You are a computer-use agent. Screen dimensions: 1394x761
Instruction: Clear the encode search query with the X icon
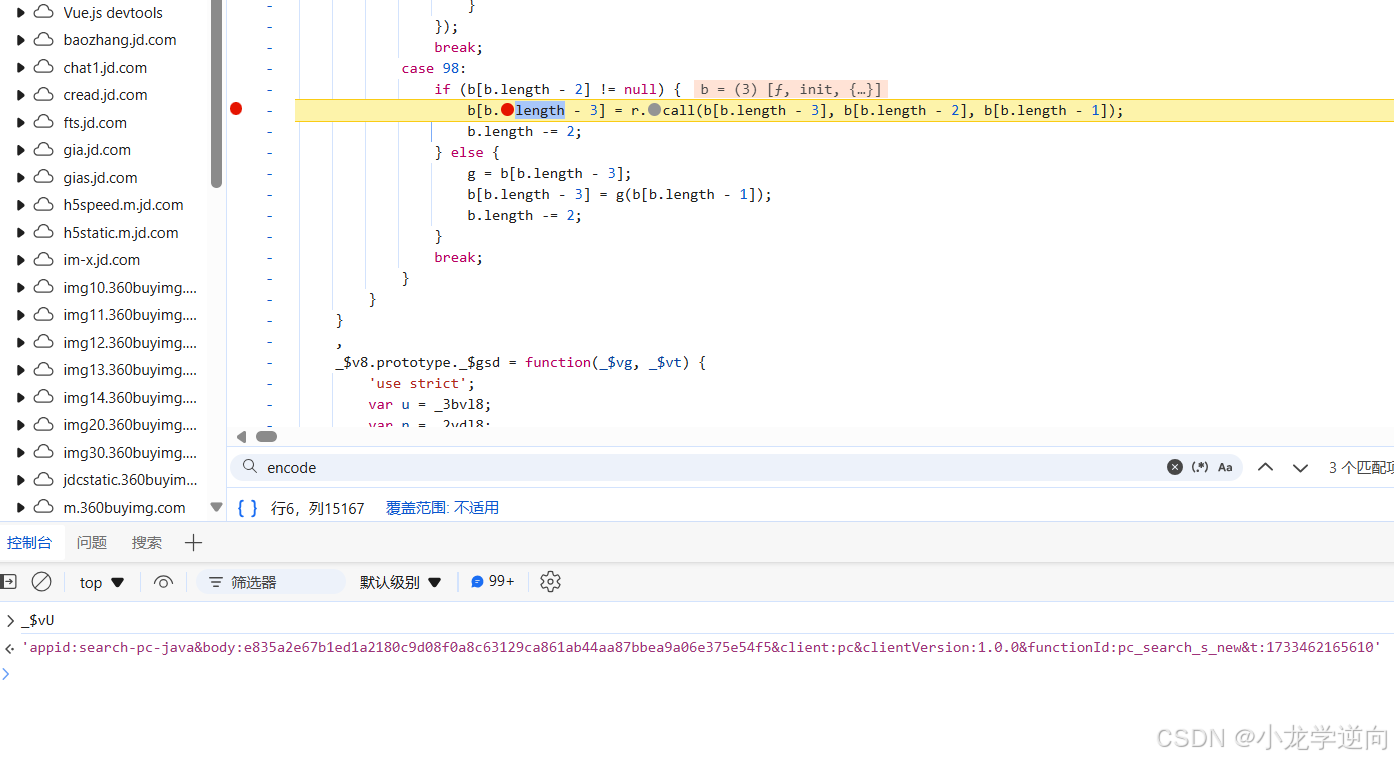(1175, 466)
